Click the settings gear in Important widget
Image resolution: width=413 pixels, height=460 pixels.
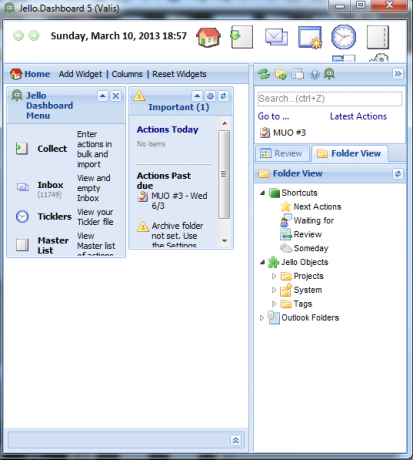210,96
